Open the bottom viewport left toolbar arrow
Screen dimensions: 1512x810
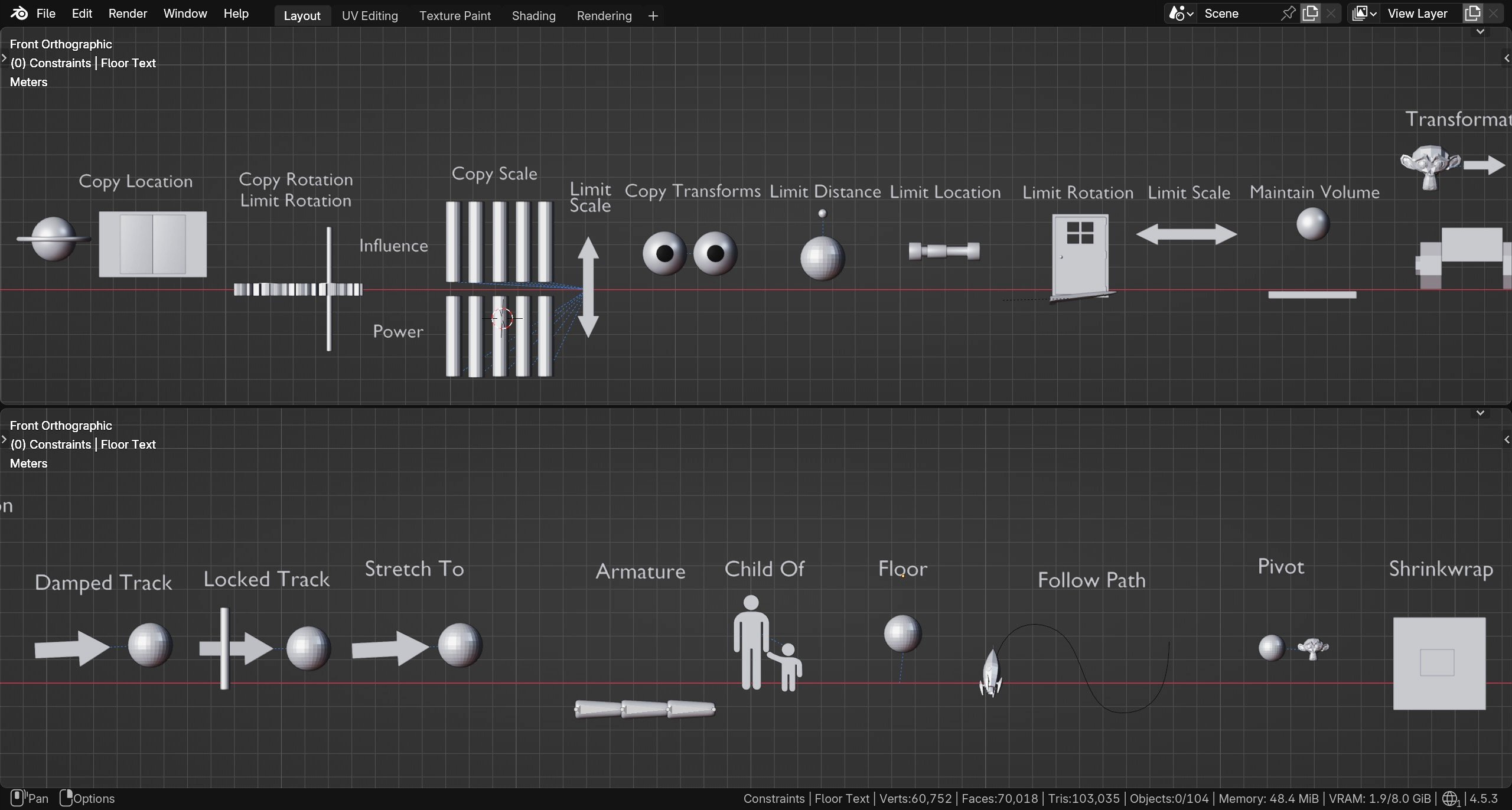coord(4,439)
